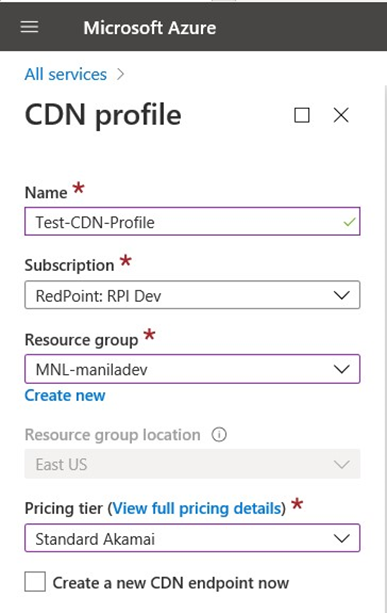Click the Resource group location info icon
The image size is (387, 613).
(x=219, y=434)
